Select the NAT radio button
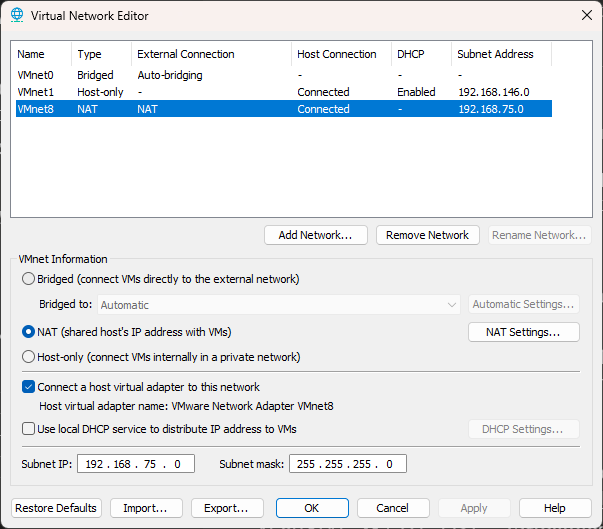Screen dimensions: 603x529 pos(28,332)
